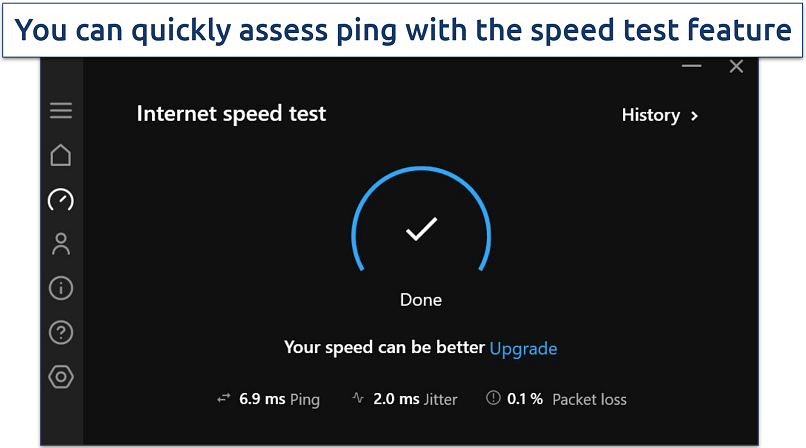The image size is (806, 448).
Task: Click the info circle sidebar icon
Action: [61, 288]
